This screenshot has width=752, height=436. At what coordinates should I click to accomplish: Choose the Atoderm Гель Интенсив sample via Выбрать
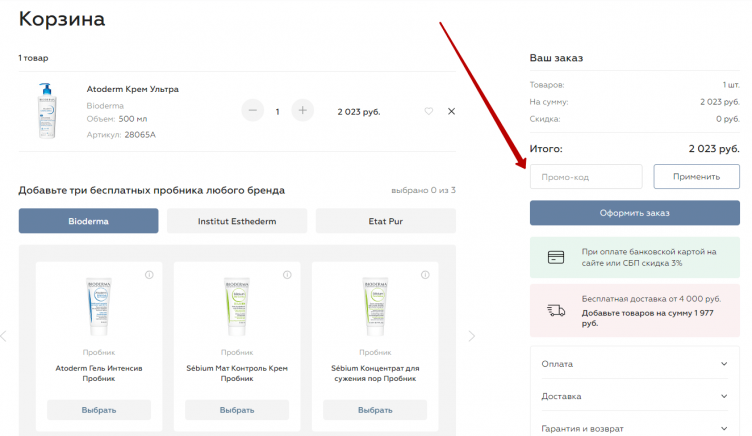[x=99, y=410]
